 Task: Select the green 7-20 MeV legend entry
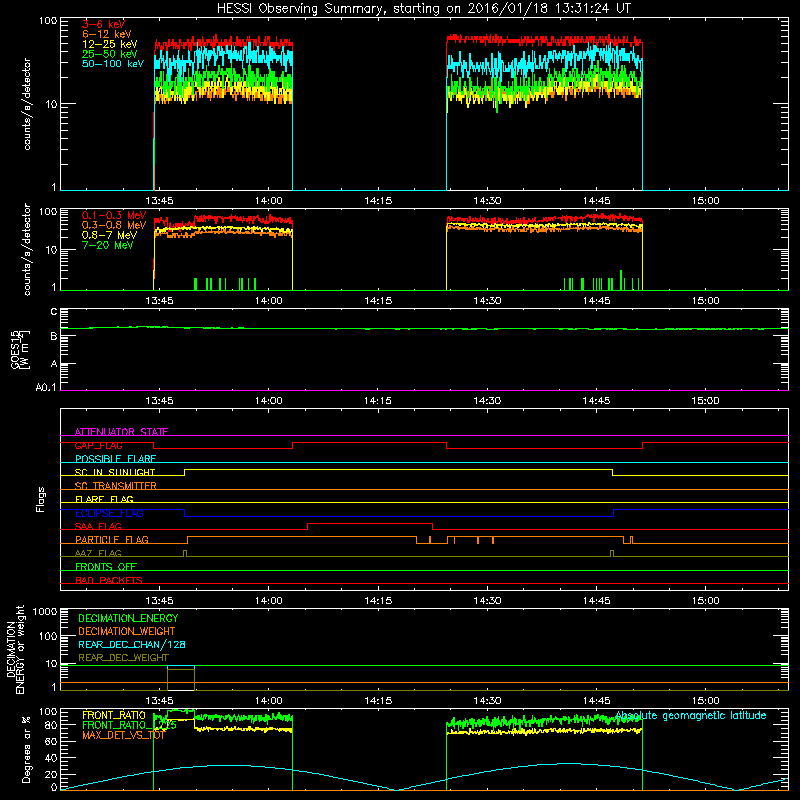(108, 245)
